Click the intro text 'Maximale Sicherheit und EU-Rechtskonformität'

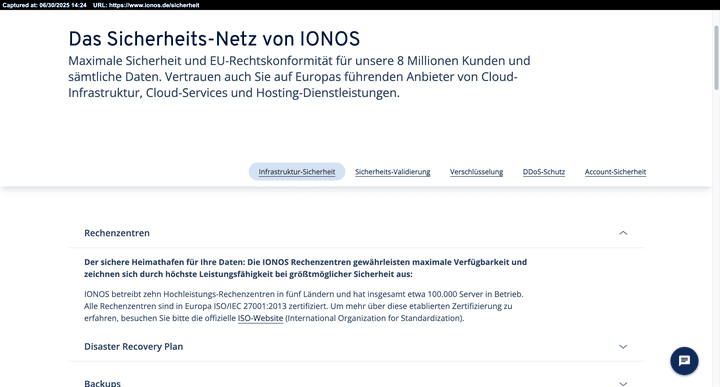tap(299, 77)
